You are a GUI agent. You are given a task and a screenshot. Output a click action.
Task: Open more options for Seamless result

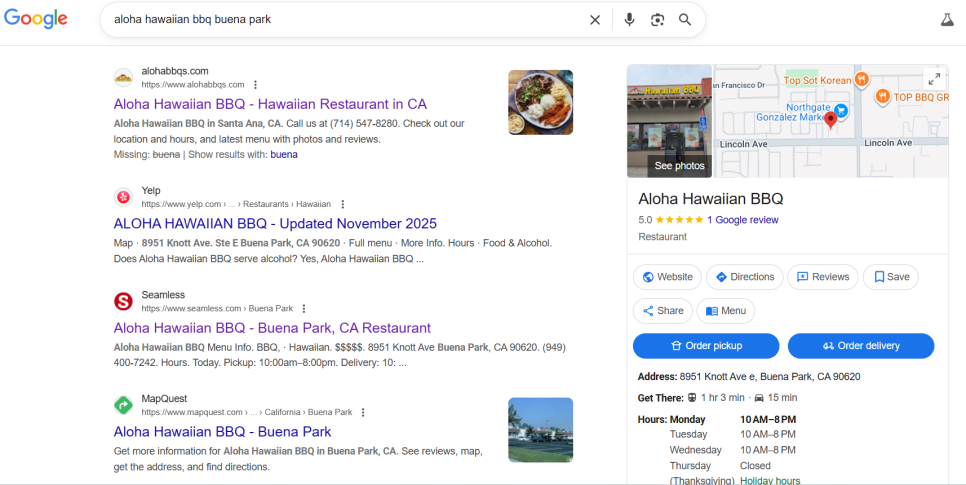click(304, 309)
